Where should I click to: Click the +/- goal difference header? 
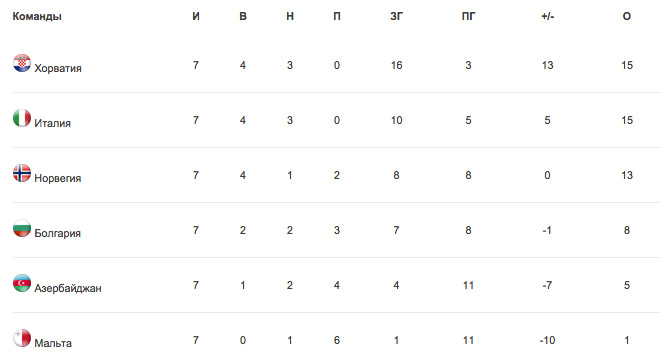548,16
